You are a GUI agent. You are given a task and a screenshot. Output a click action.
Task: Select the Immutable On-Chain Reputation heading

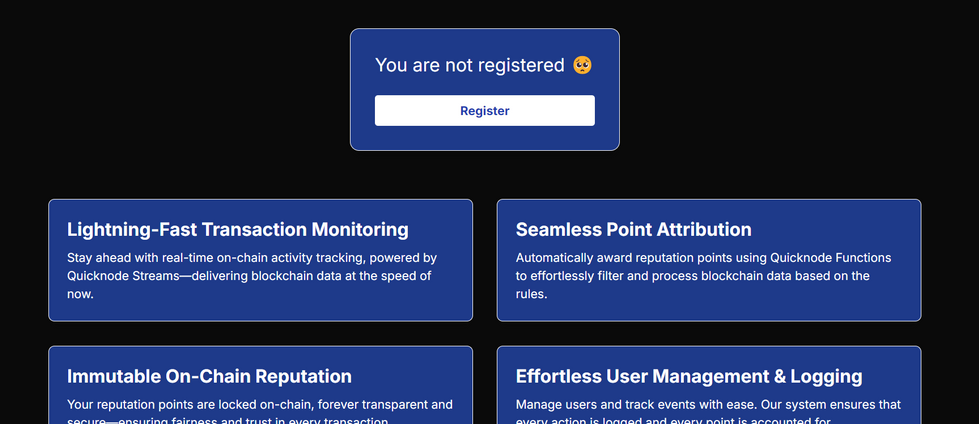pos(209,376)
